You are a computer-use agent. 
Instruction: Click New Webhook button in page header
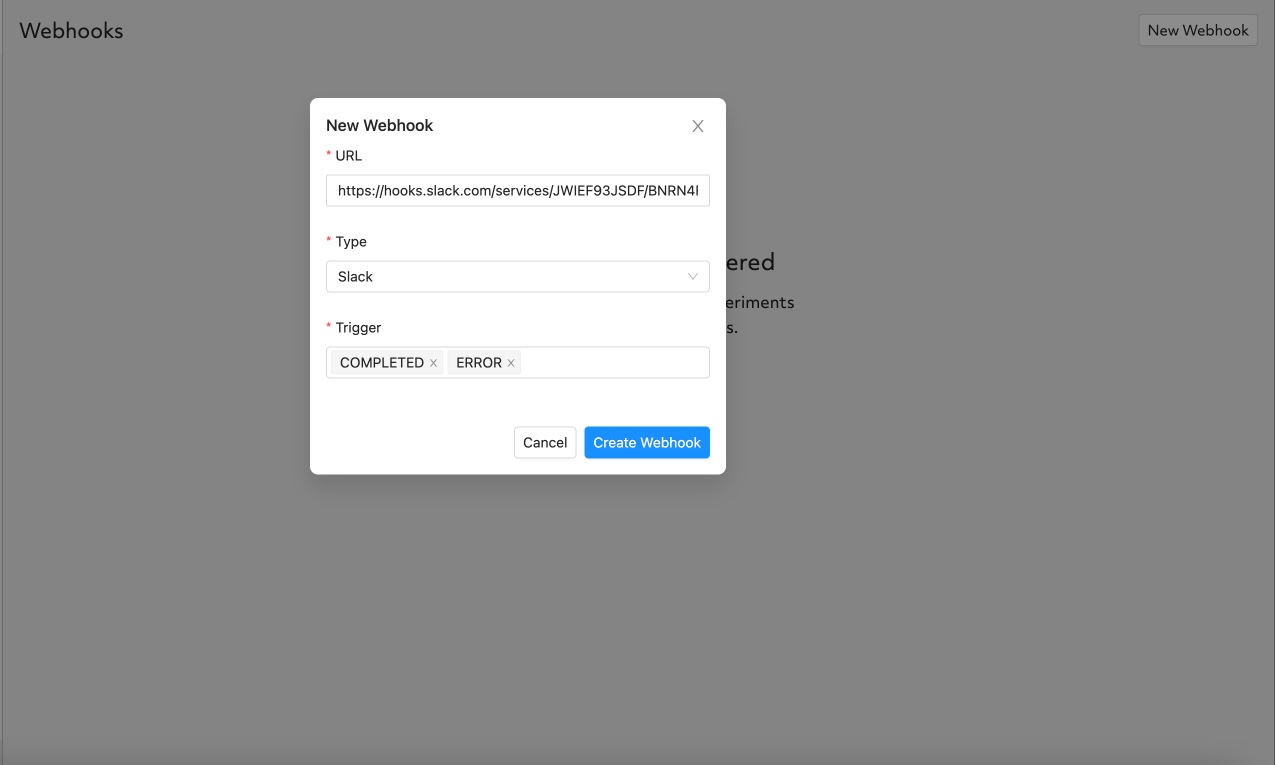1198,30
